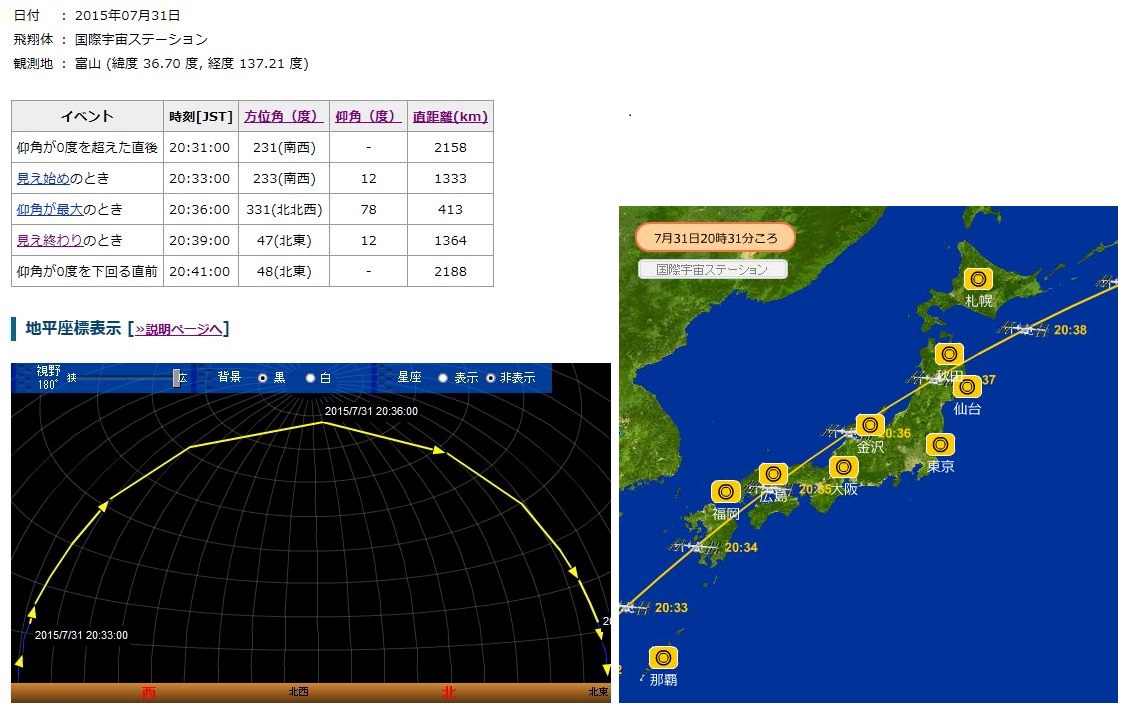Viewport: 1128px width, 715px height.
Task: Click the 20:41:00 time cell
Action: [200, 271]
